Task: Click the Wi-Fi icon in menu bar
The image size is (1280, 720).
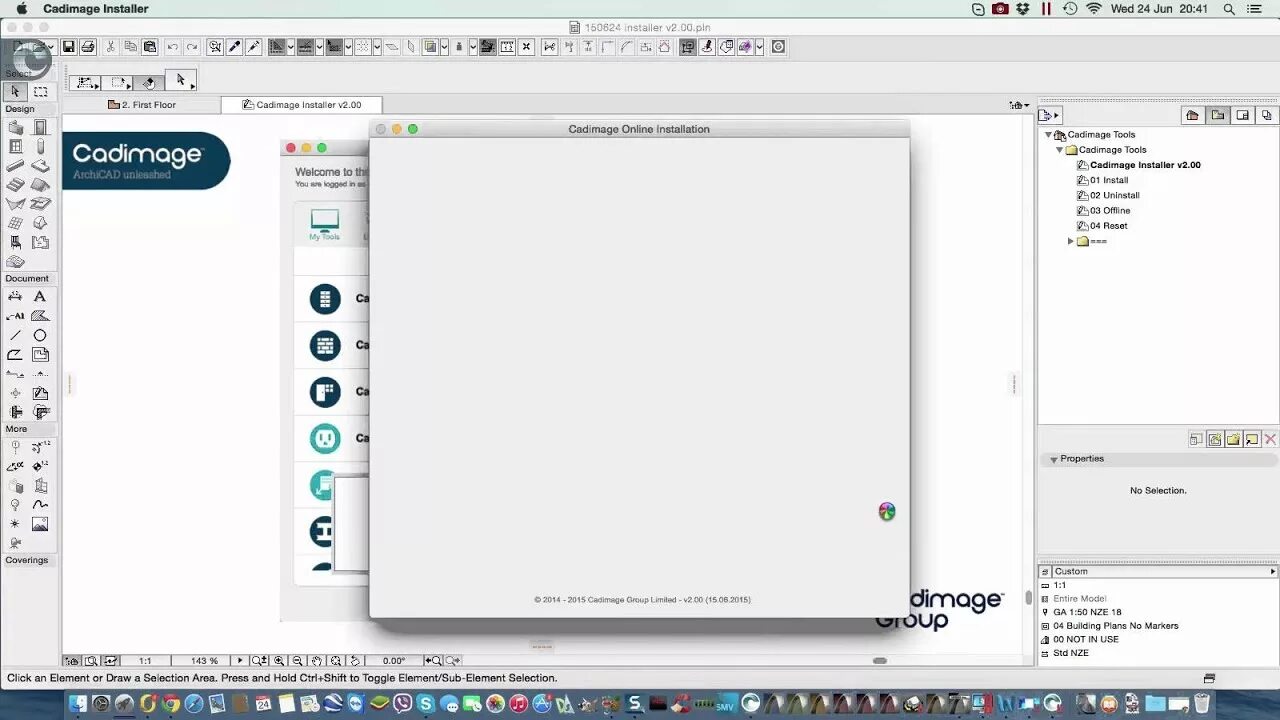Action: point(1094,9)
